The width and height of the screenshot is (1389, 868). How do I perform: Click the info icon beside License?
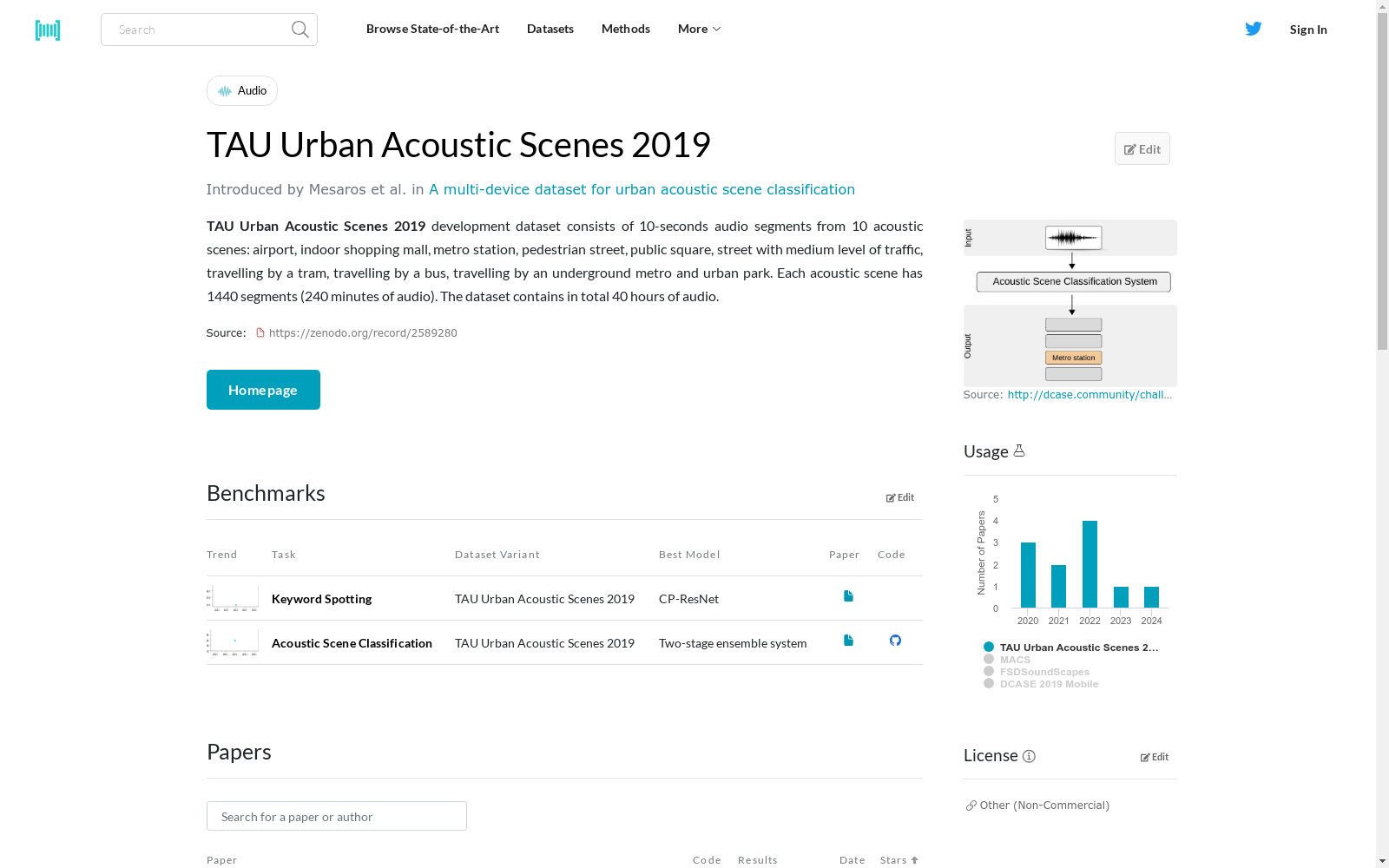(1029, 756)
